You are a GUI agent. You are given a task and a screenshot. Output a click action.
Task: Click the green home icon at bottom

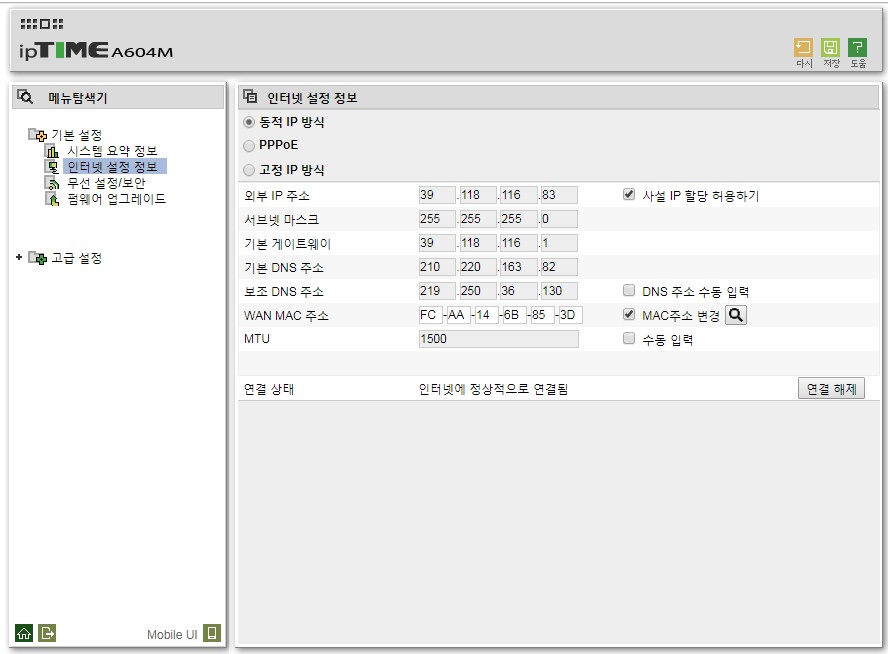(x=24, y=633)
